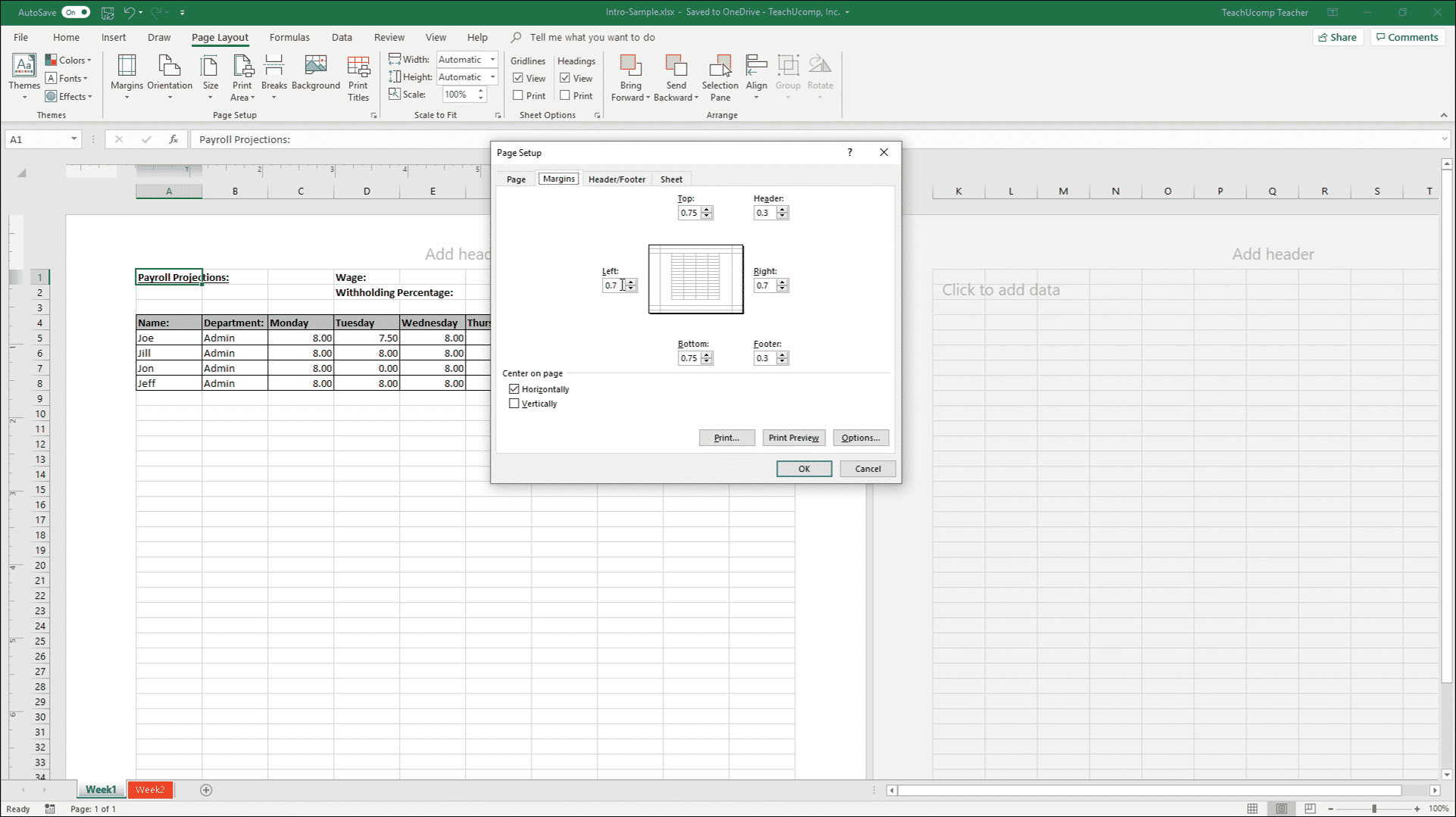Viewport: 1456px width, 817px height.
Task: Open Customize Quick Access Toolbar dropdown
Action: (x=183, y=12)
